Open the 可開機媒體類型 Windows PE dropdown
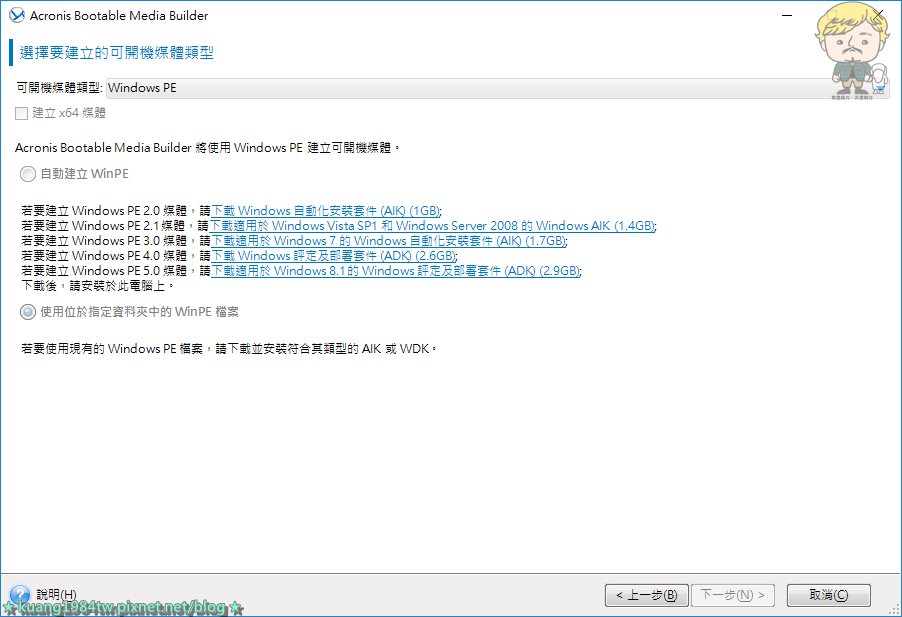 (498, 88)
